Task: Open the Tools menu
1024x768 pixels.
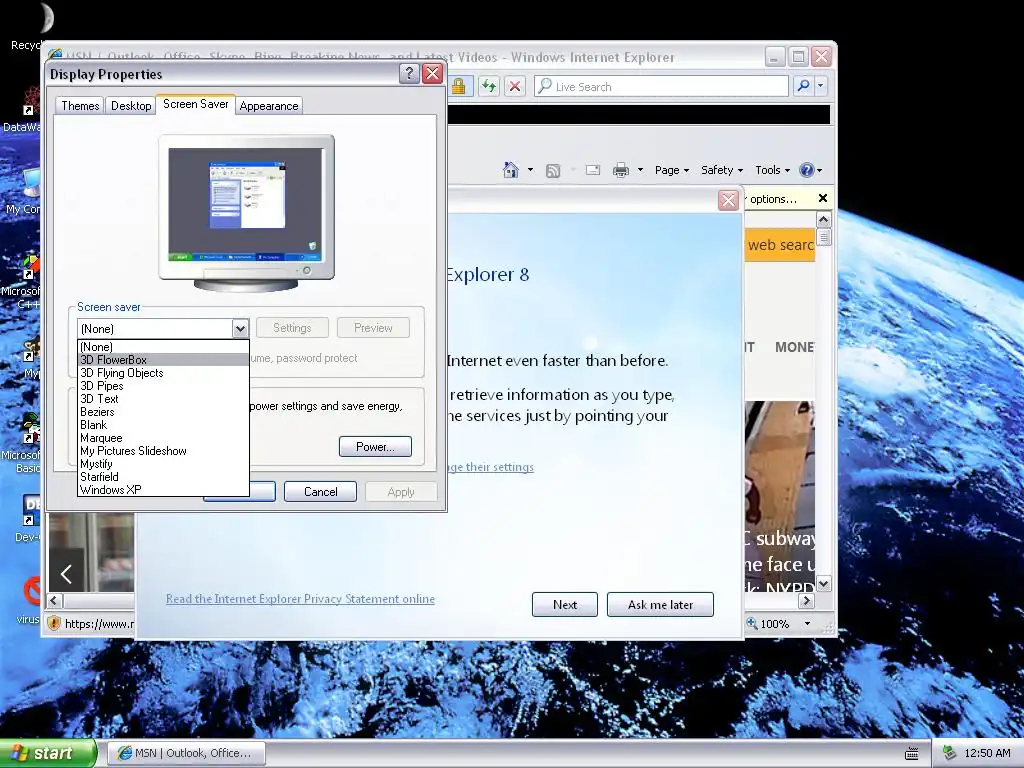Action: [x=773, y=170]
